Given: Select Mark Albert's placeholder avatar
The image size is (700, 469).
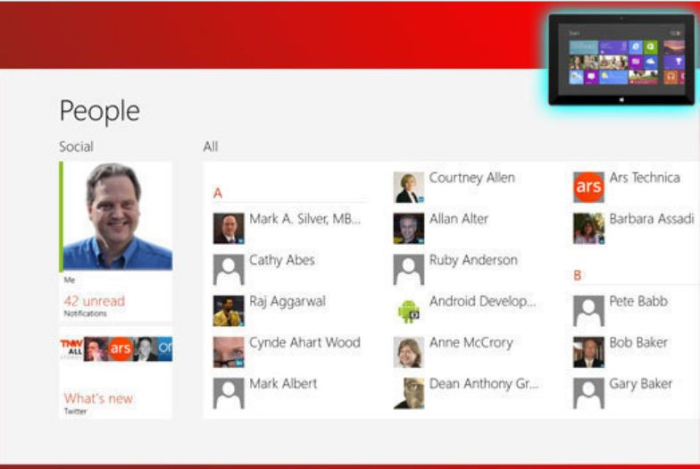Looking at the screenshot, I should tap(229, 393).
